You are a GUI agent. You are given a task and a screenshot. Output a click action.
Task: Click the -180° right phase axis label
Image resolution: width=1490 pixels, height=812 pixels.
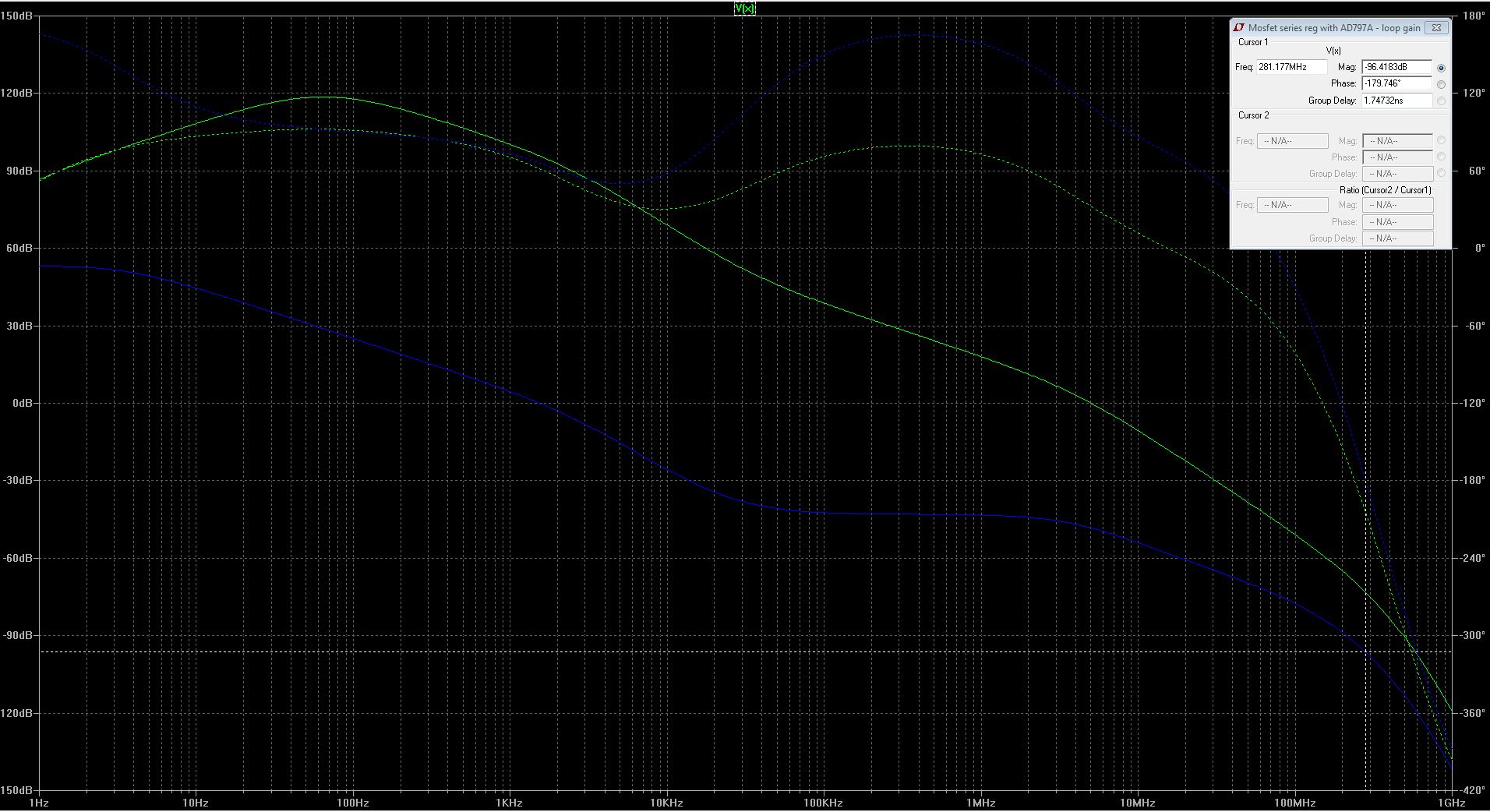(x=1473, y=480)
